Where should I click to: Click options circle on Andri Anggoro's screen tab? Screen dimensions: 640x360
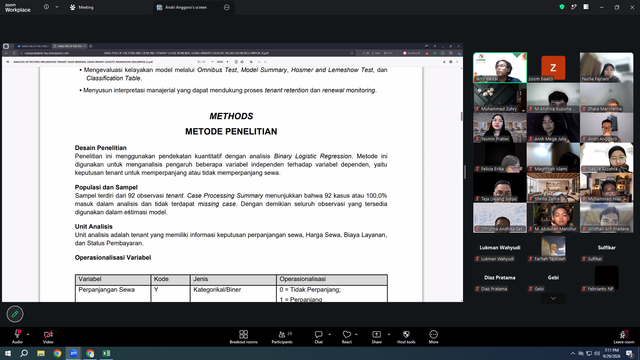[227, 7]
